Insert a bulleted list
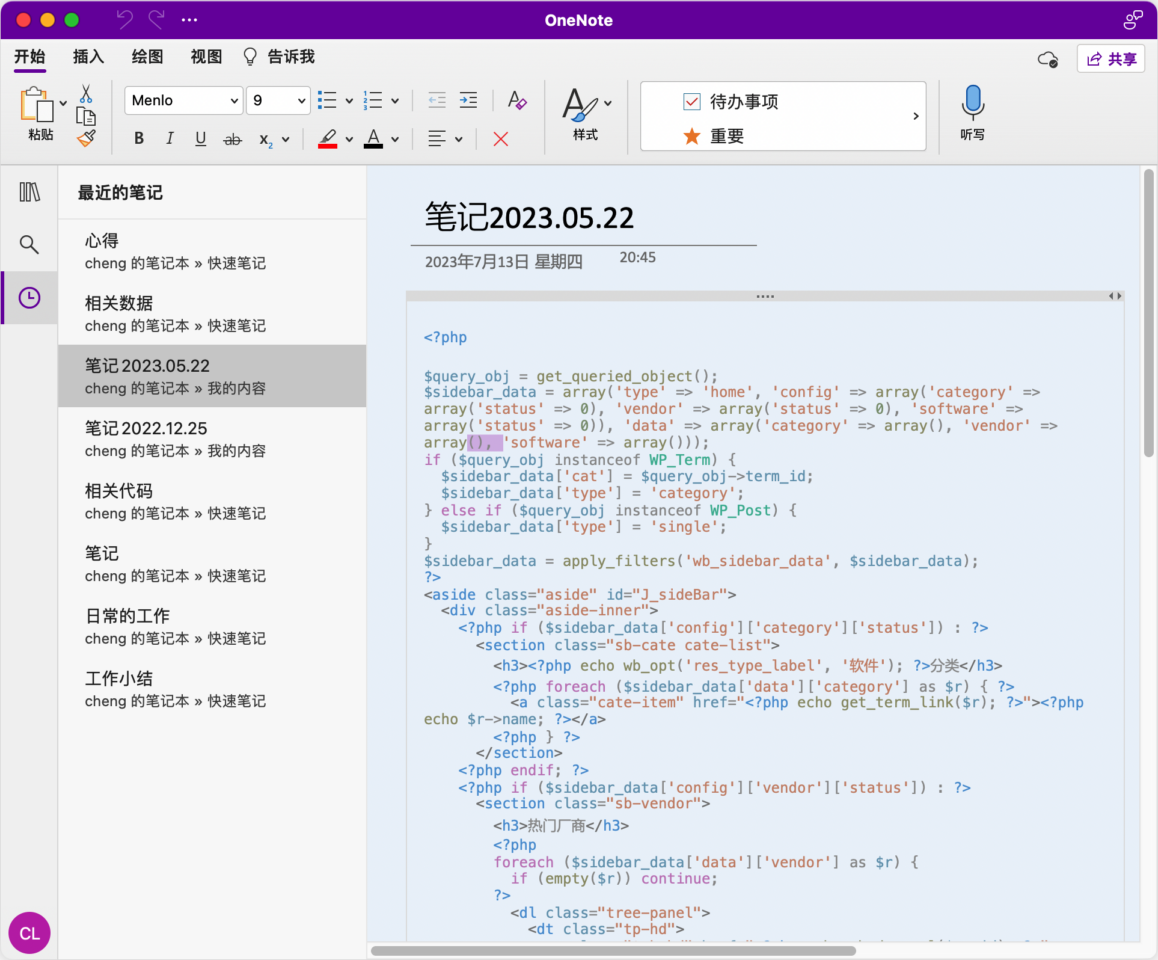 327,100
